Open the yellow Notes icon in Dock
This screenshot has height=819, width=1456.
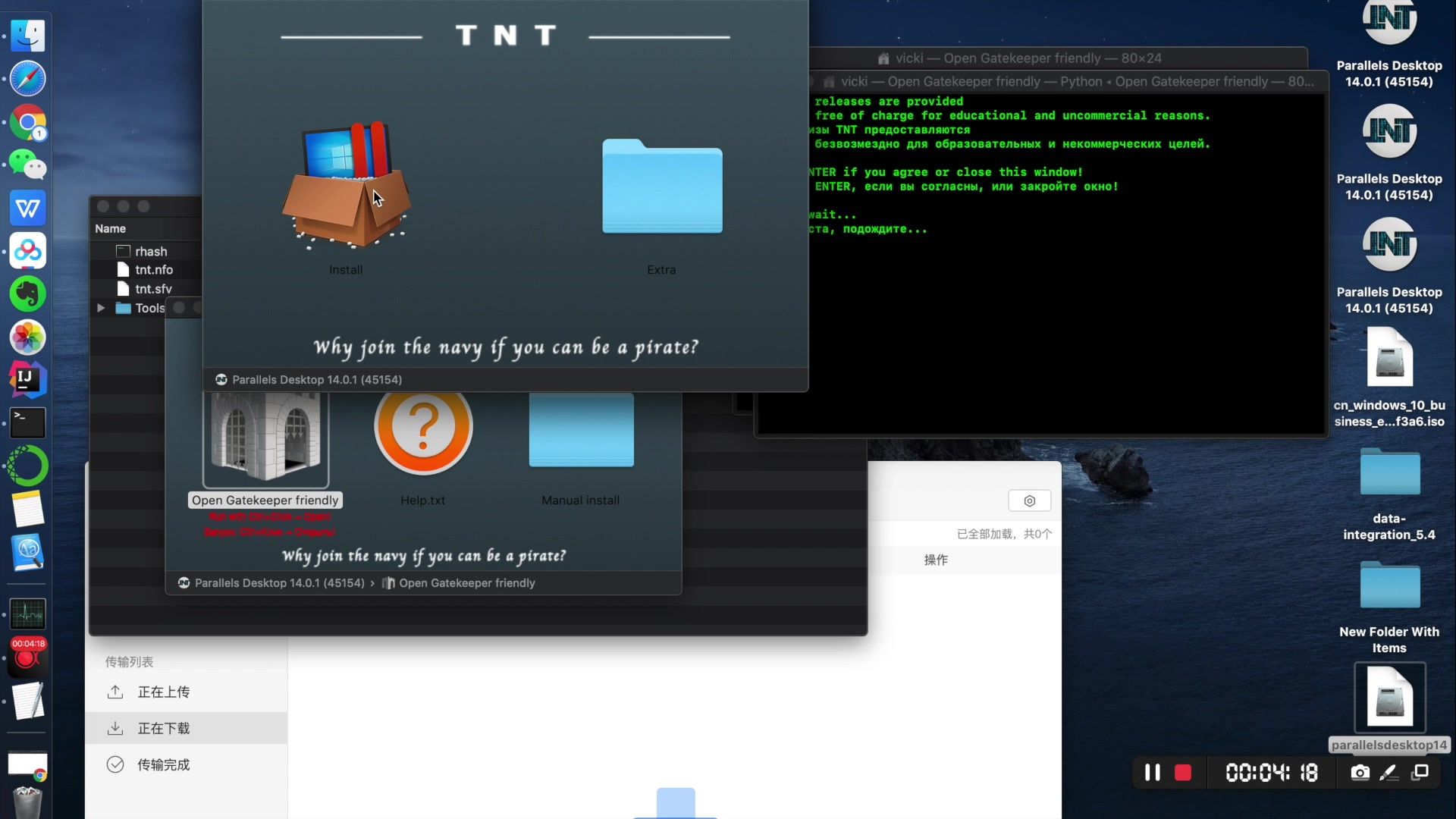tap(28, 510)
